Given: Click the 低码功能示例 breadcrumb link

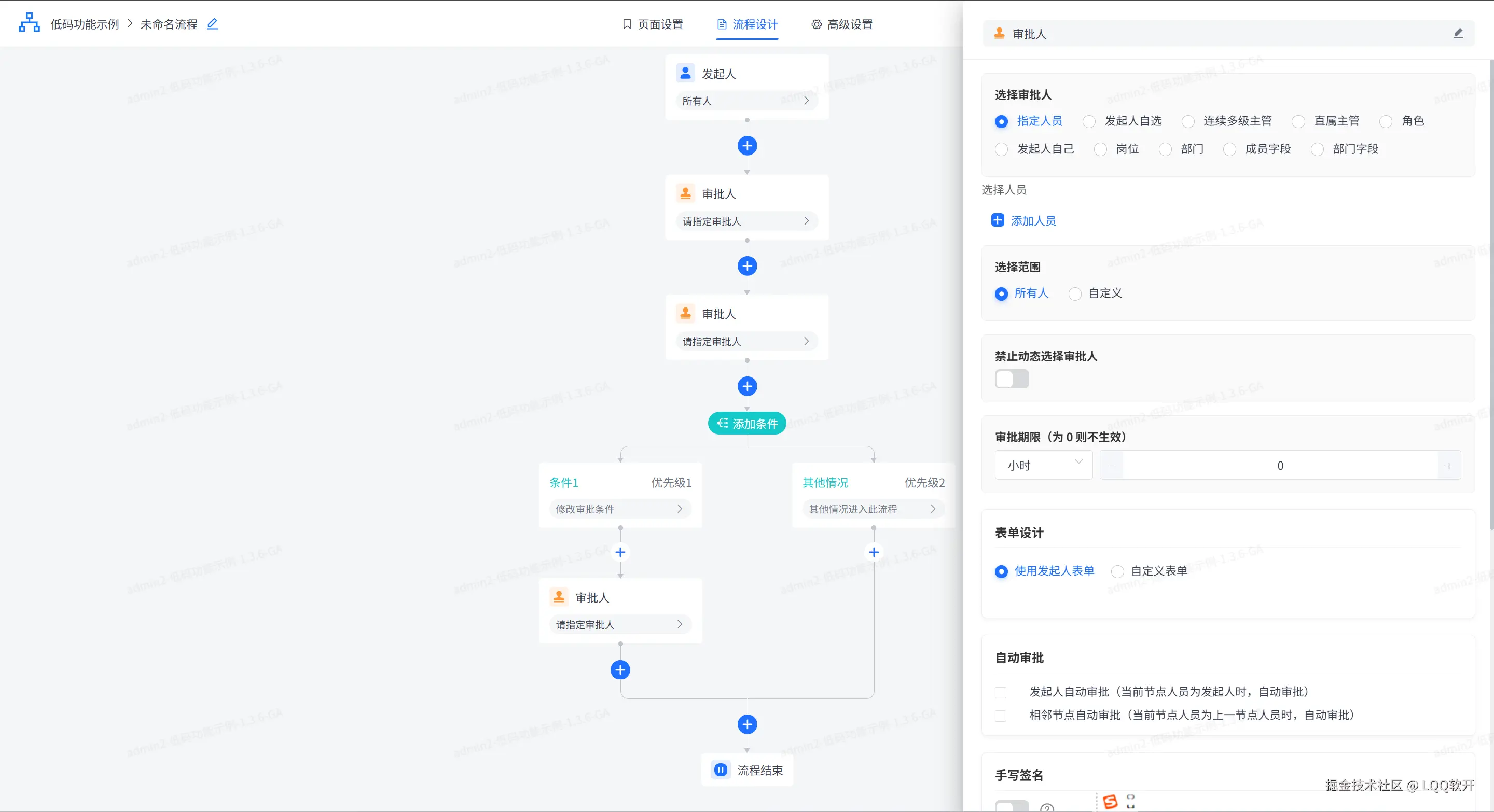Looking at the screenshot, I should (85, 24).
